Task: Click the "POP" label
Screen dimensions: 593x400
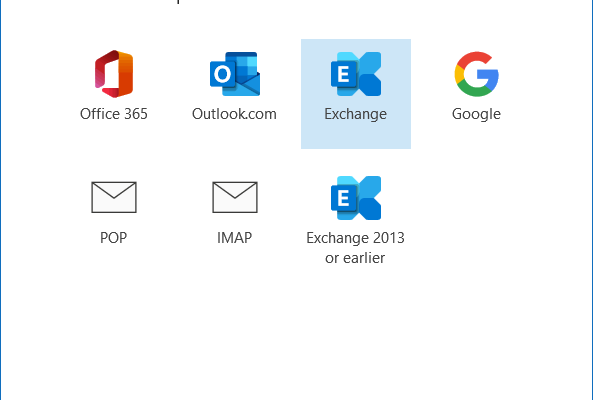Action: (x=113, y=238)
